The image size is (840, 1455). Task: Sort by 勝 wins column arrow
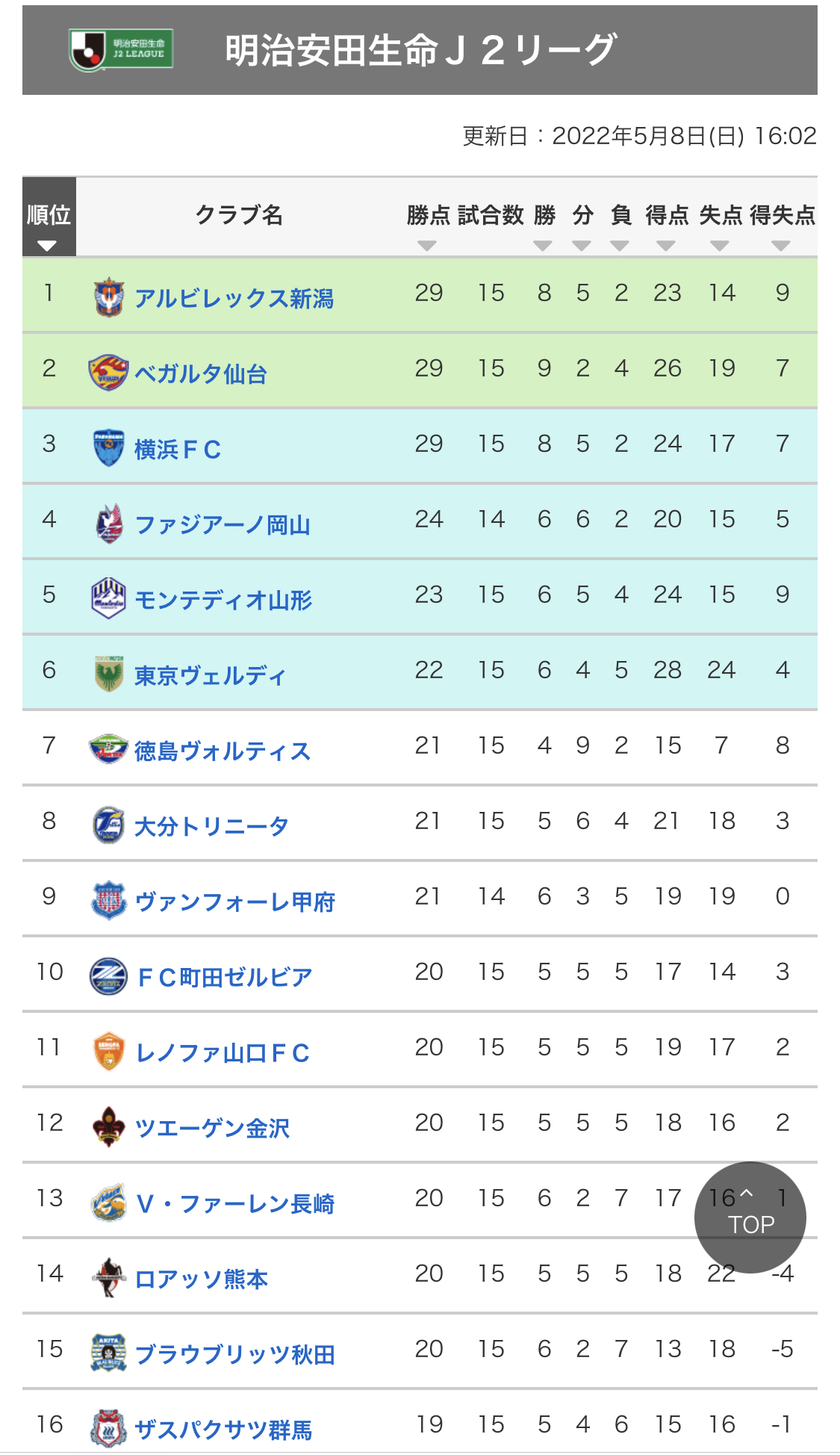[x=543, y=246]
